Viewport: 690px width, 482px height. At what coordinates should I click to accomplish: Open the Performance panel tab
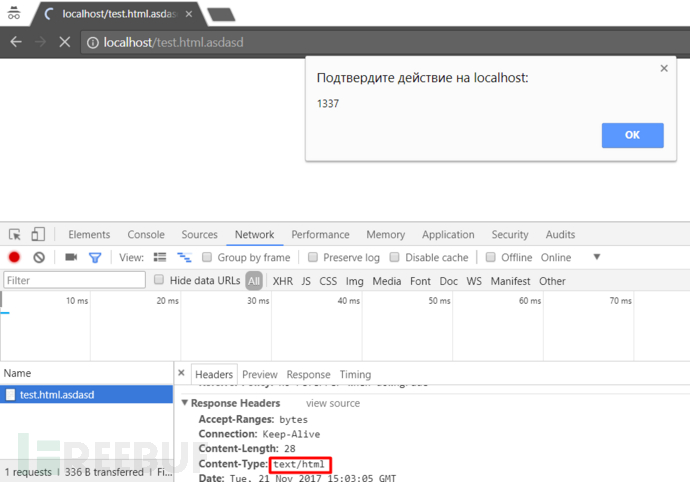[x=320, y=235]
